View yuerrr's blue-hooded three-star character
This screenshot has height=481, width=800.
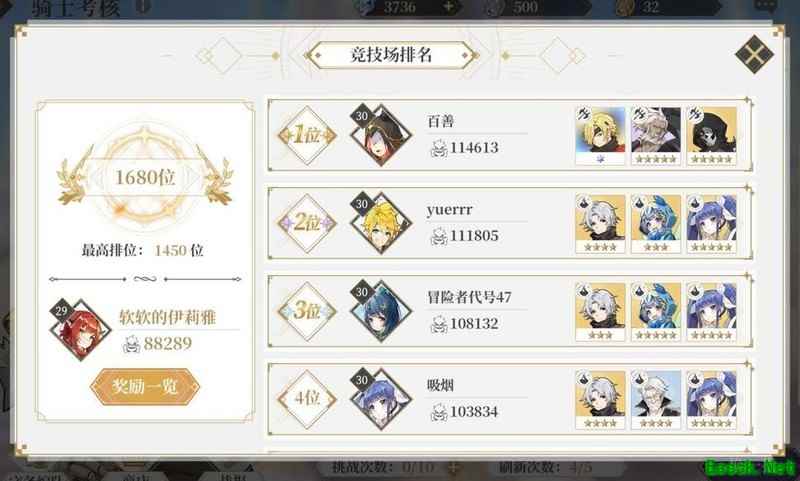[656, 223]
